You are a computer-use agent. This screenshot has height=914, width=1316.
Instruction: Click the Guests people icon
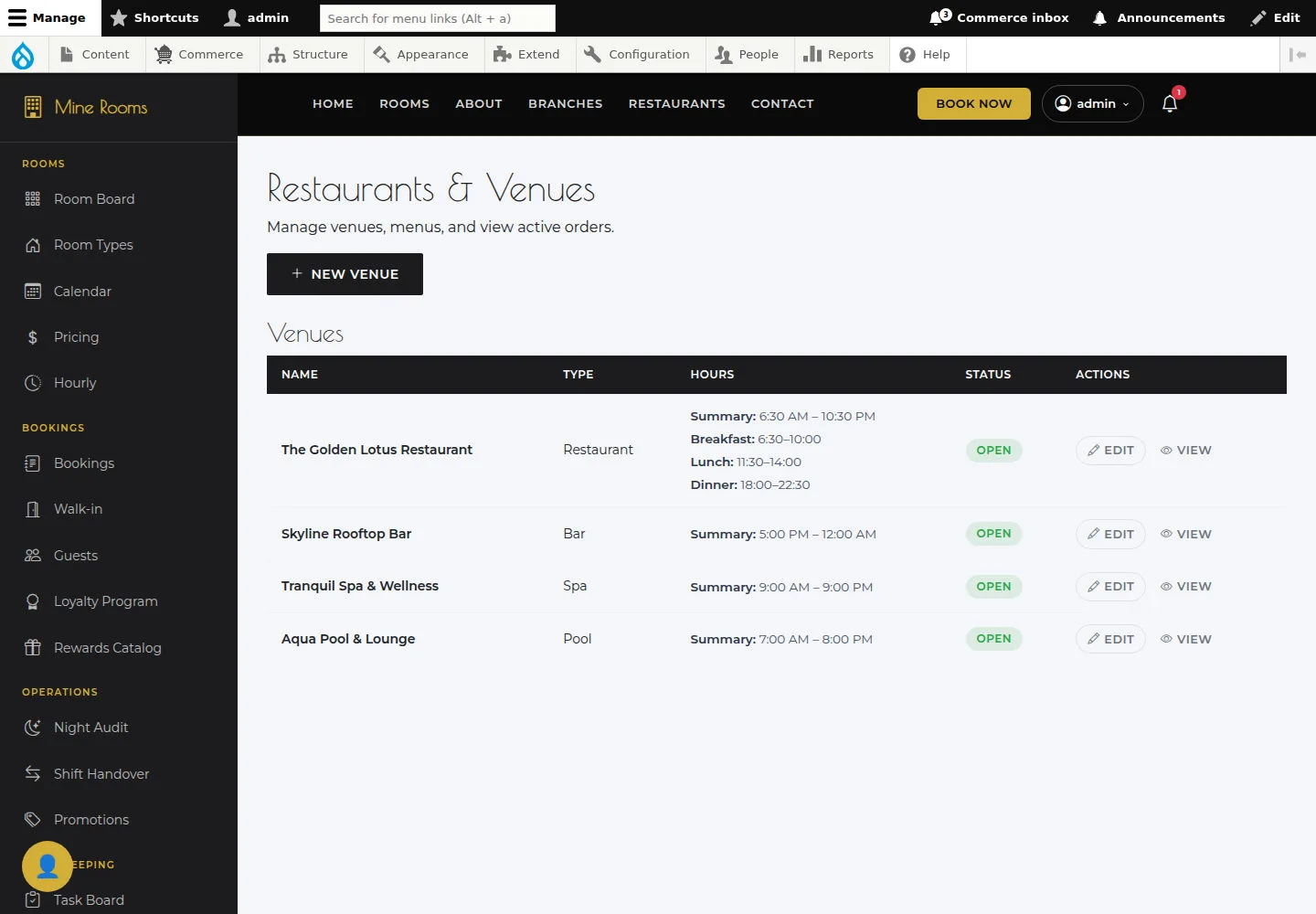click(x=33, y=556)
